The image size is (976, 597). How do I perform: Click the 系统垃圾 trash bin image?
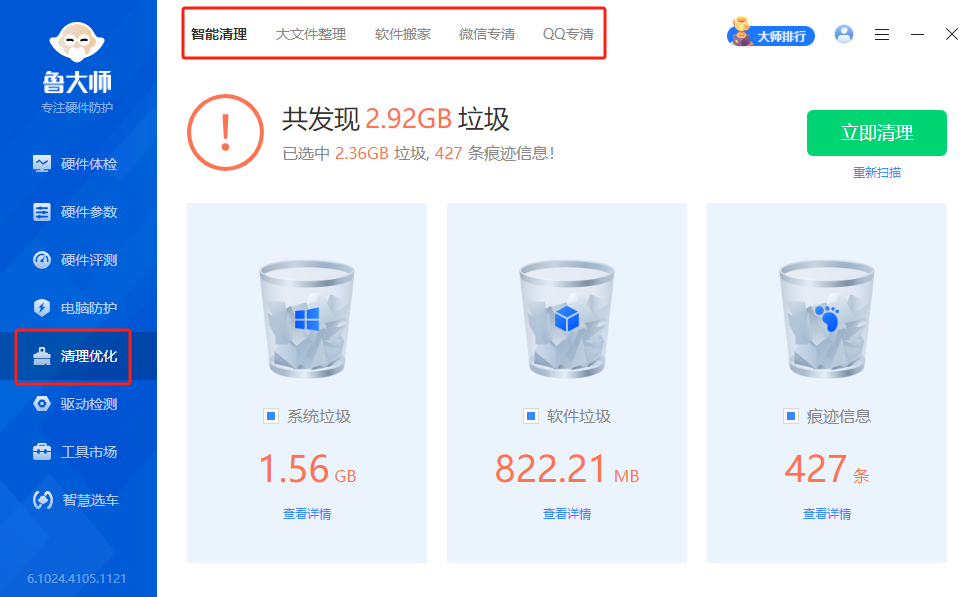point(307,319)
